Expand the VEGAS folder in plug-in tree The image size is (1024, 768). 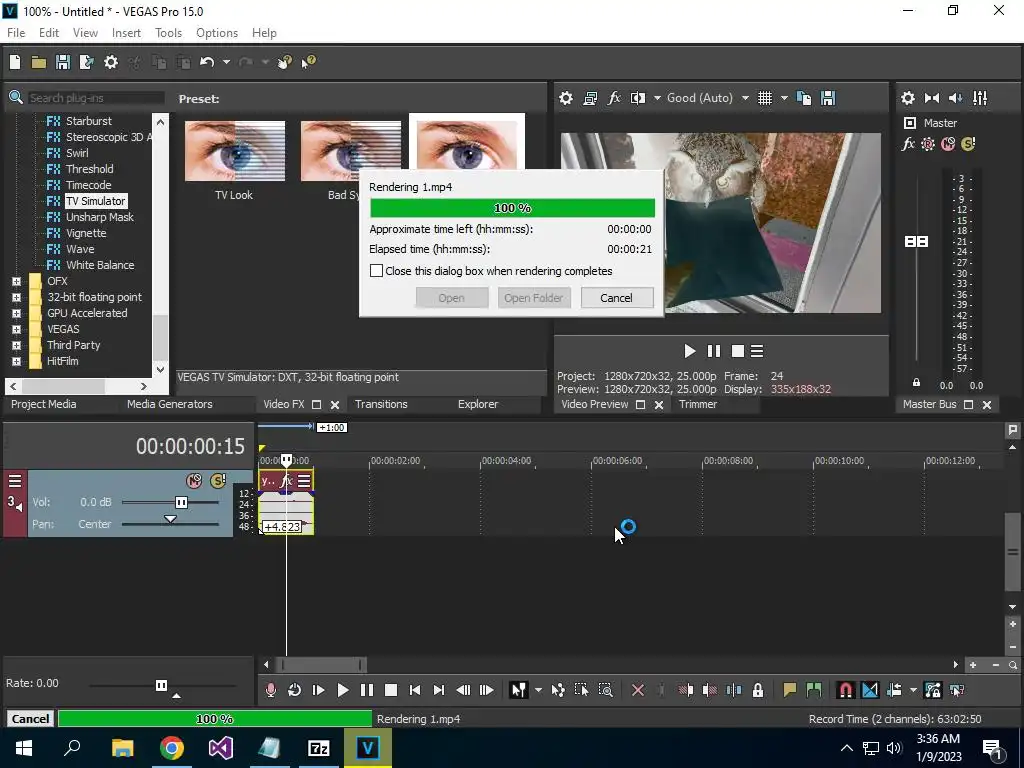(x=16, y=330)
